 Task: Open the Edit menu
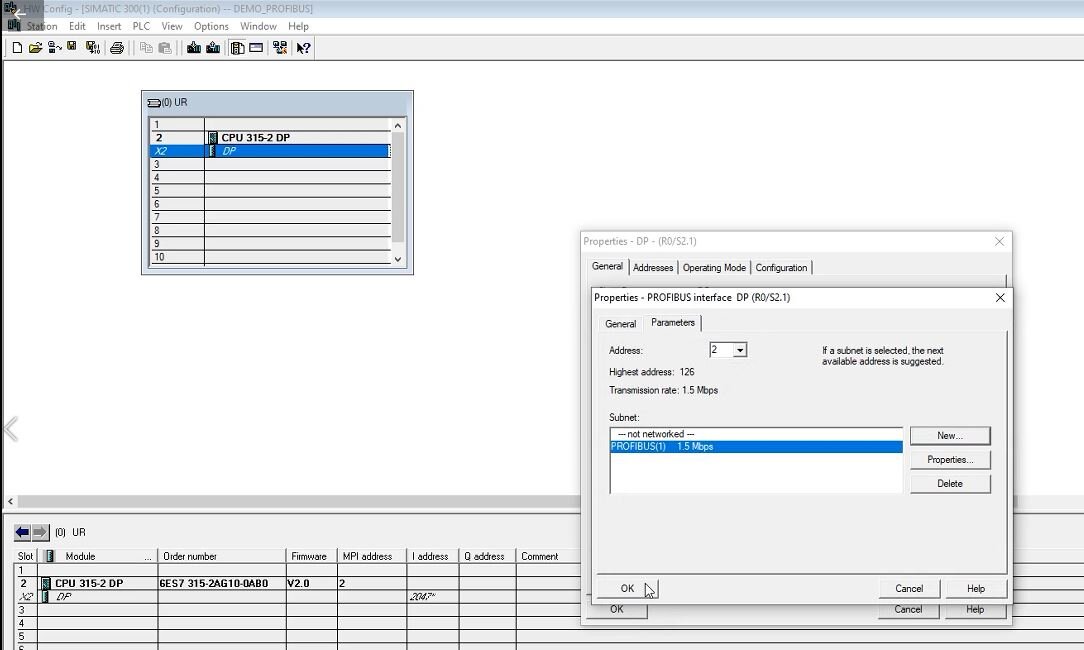click(77, 26)
